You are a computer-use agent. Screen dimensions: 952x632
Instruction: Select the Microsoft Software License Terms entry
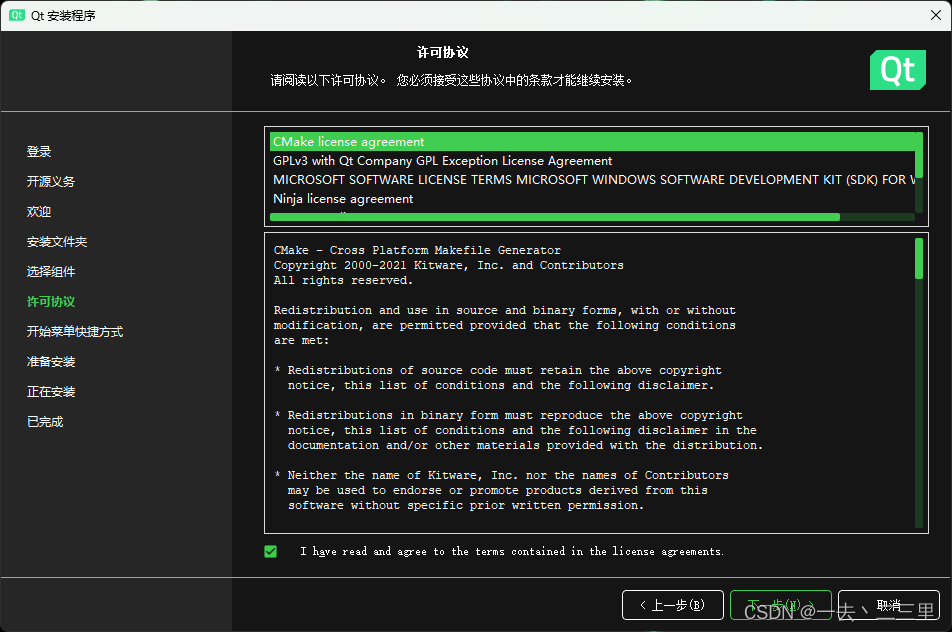tap(593, 180)
